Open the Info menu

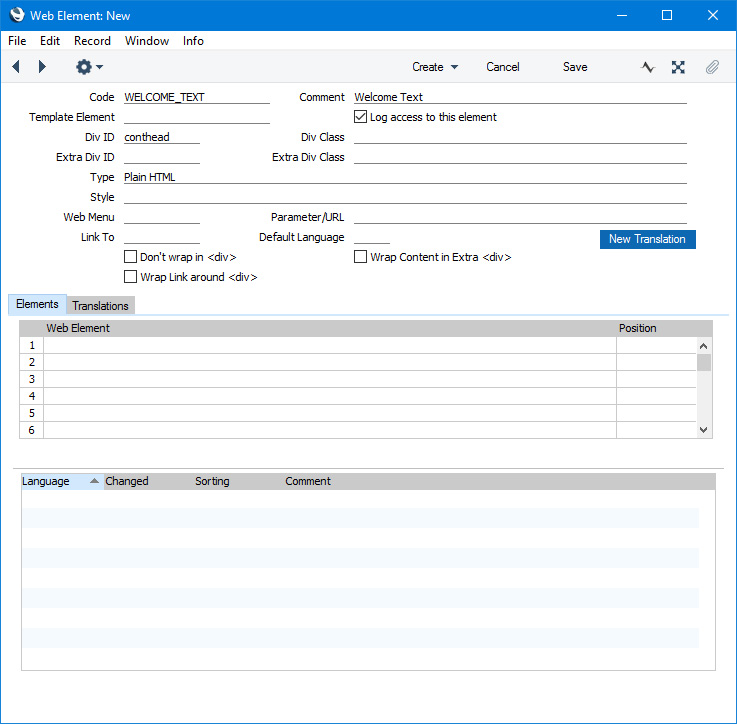(193, 41)
